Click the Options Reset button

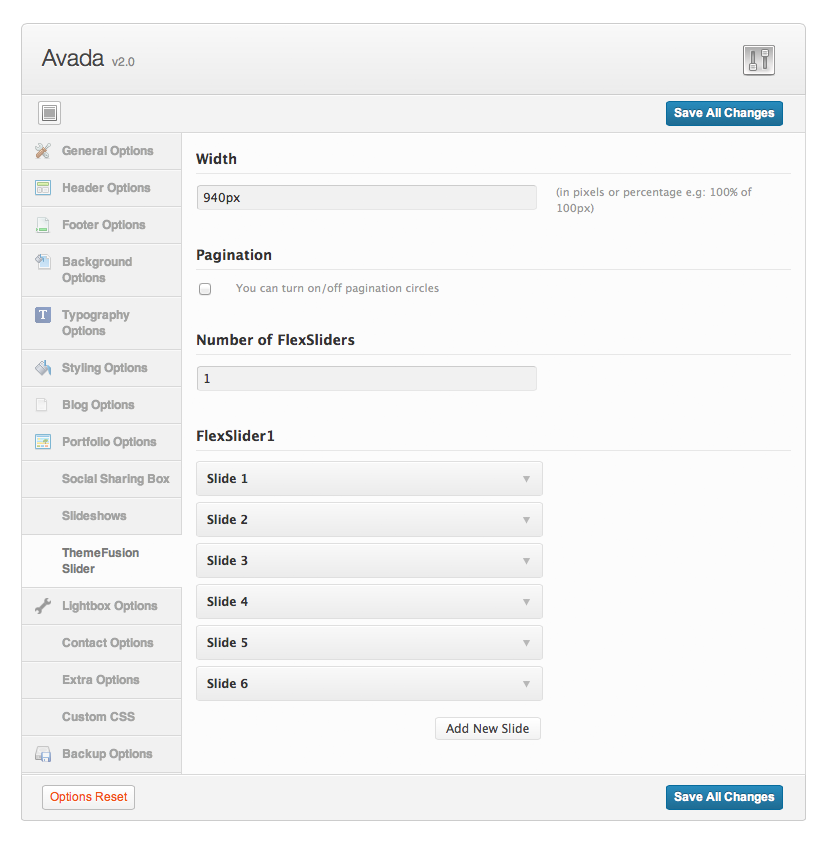[88, 797]
